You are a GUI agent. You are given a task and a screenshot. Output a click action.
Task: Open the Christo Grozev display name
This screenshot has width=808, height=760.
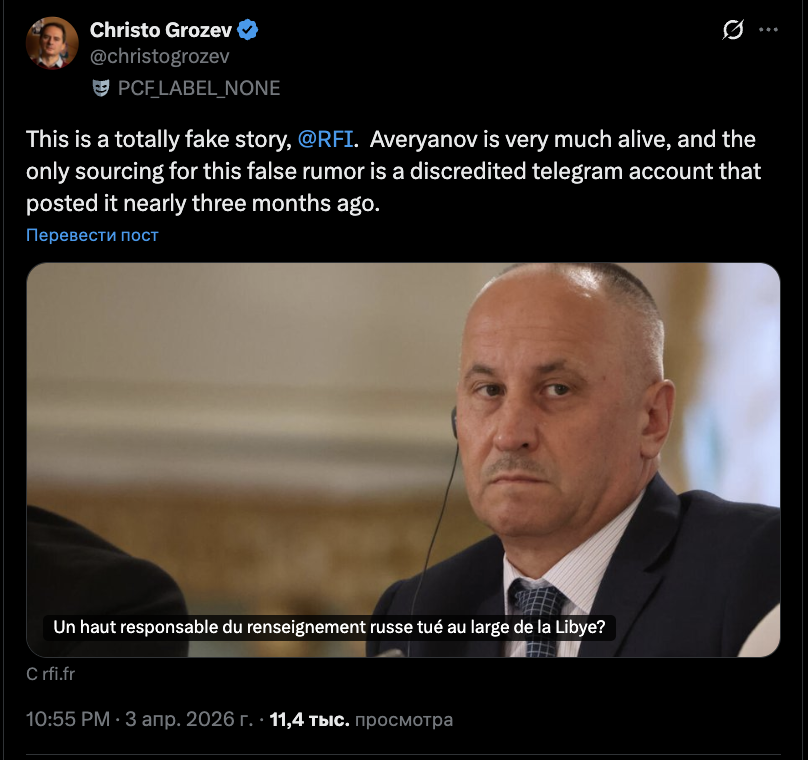(x=161, y=30)
